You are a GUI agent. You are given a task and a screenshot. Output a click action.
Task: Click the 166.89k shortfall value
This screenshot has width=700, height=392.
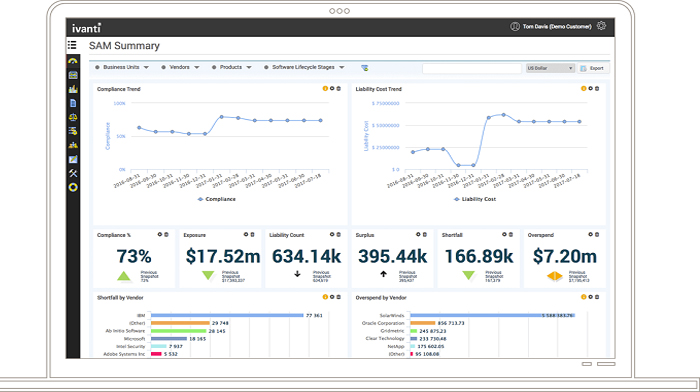click(479, 256)
